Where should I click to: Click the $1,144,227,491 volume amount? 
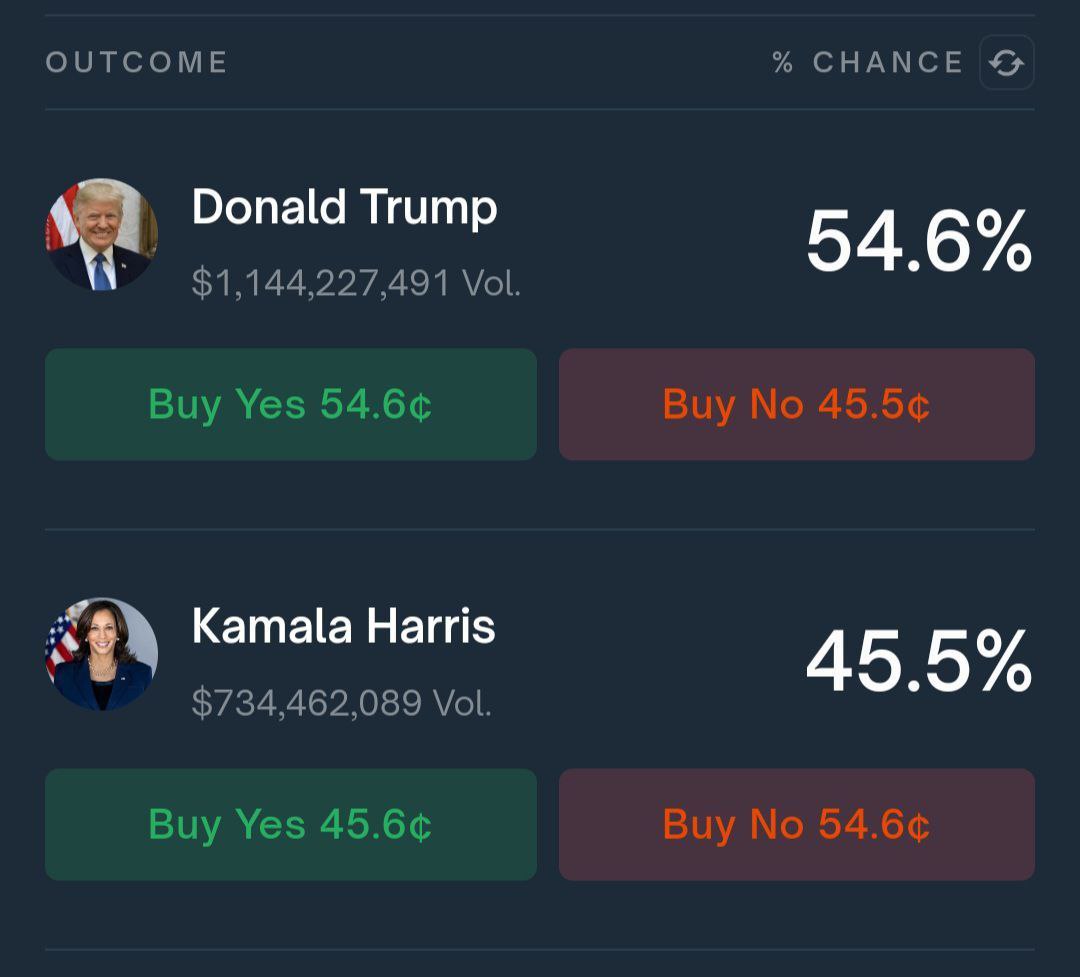coord(321,284)
